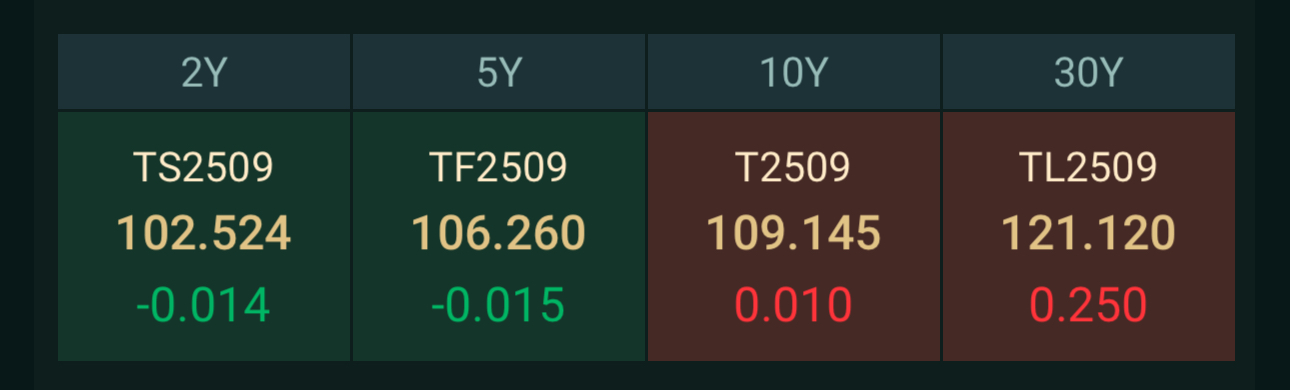
Task: Pick the red tile under 30Y header
Action: tap(1089, 236)
